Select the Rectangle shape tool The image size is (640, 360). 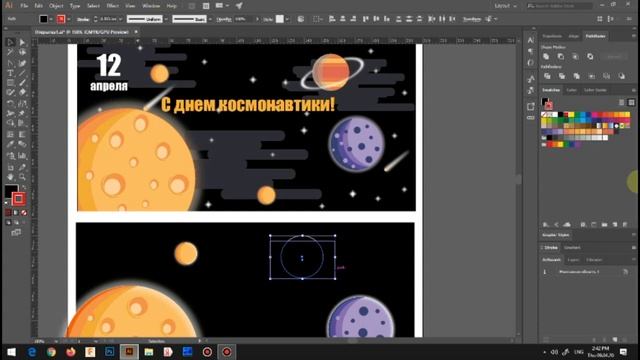pyautogui.click(x=10, y=83)
